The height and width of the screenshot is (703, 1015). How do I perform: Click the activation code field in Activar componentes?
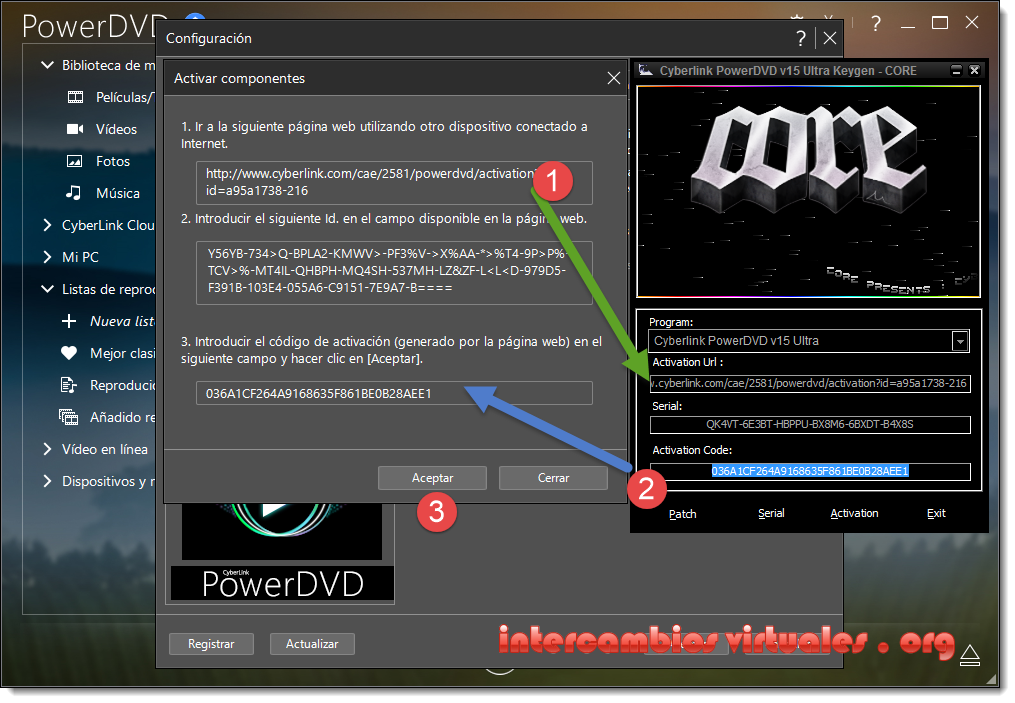(x=394, y=394)
